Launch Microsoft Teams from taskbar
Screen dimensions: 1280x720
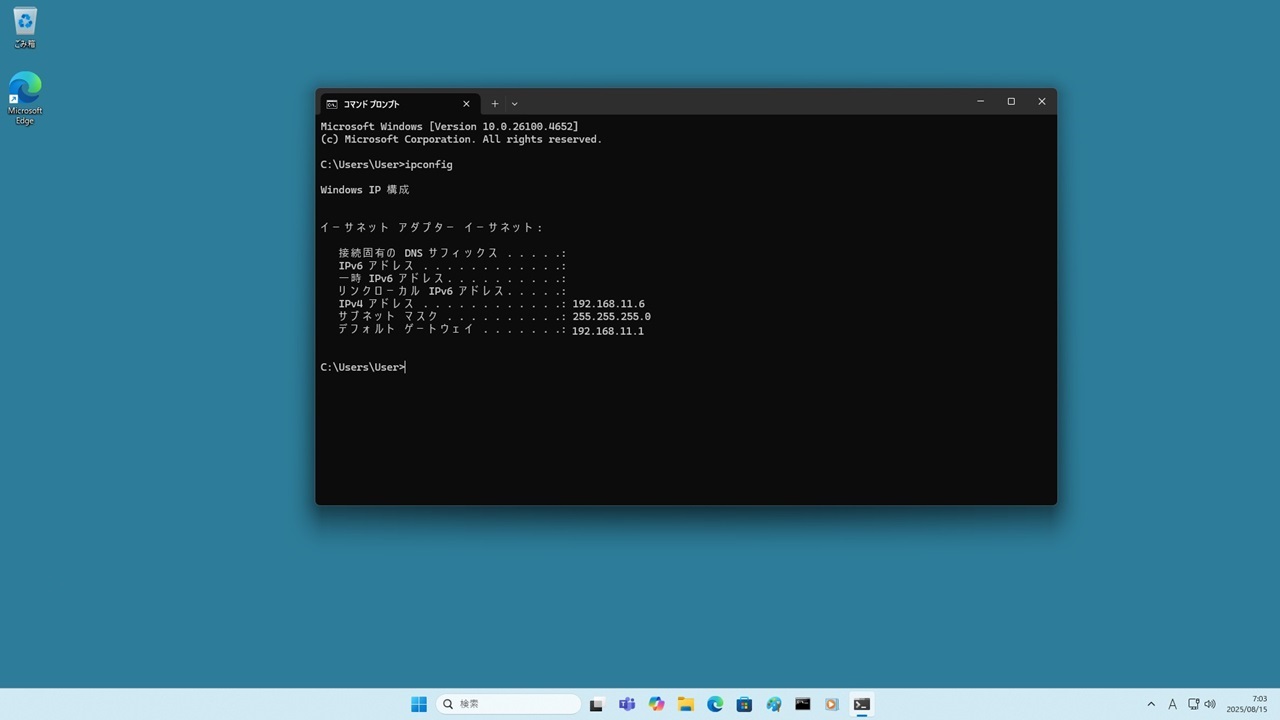[x=627, y=704]
